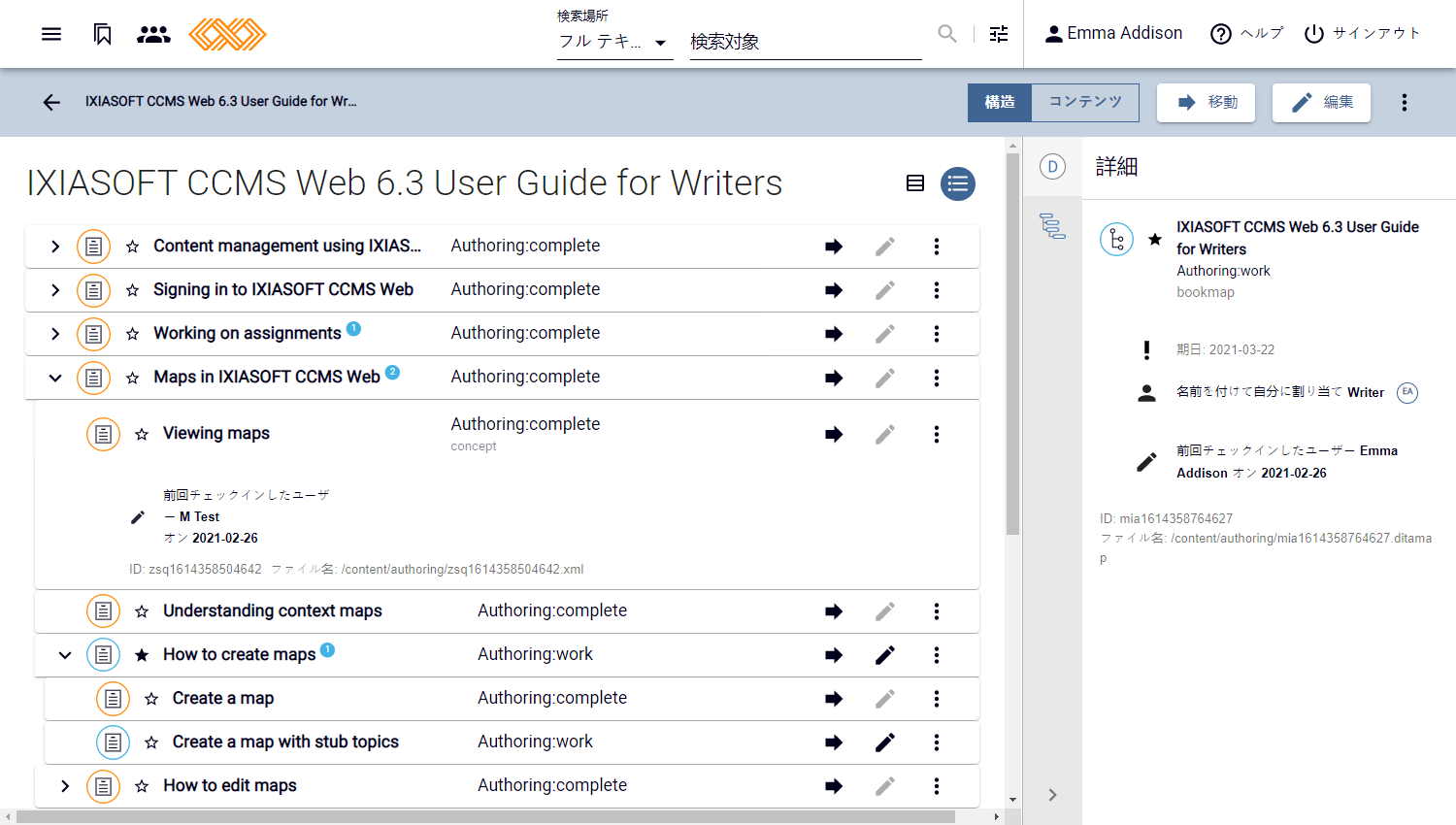Toggle favorite star for Signing in row
Screen dimensions: 1456x825
click(132, 290)
